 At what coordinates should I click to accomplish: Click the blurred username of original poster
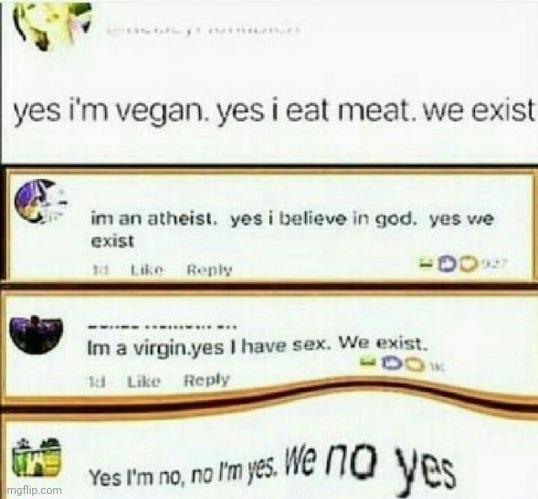(x=202, y=31)
